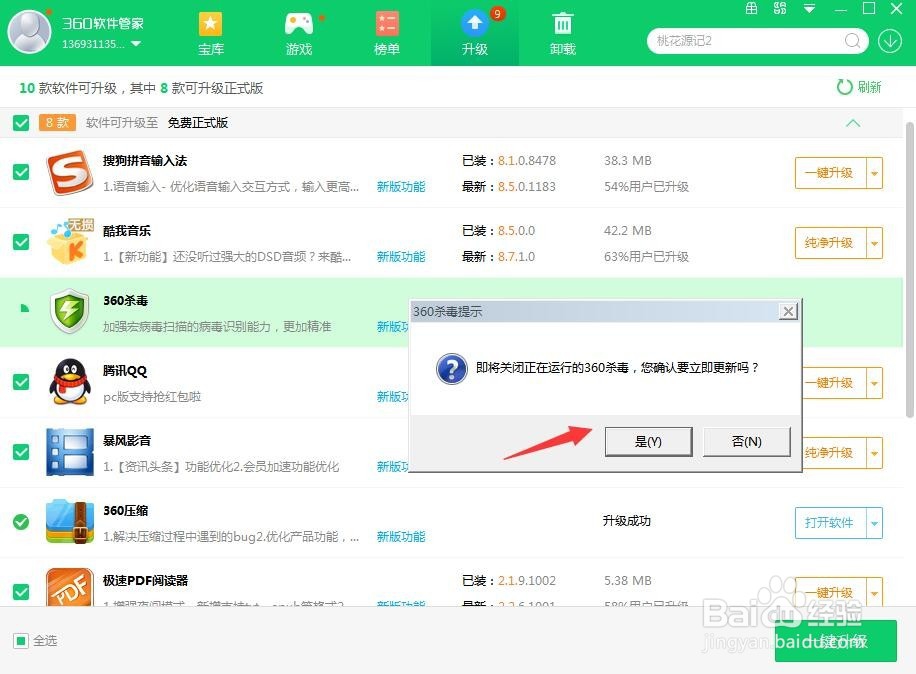This screenshot has height=674, width=916.
Task: Go to the 卸载 uninstall tab
Action: [x=563, y=34]
